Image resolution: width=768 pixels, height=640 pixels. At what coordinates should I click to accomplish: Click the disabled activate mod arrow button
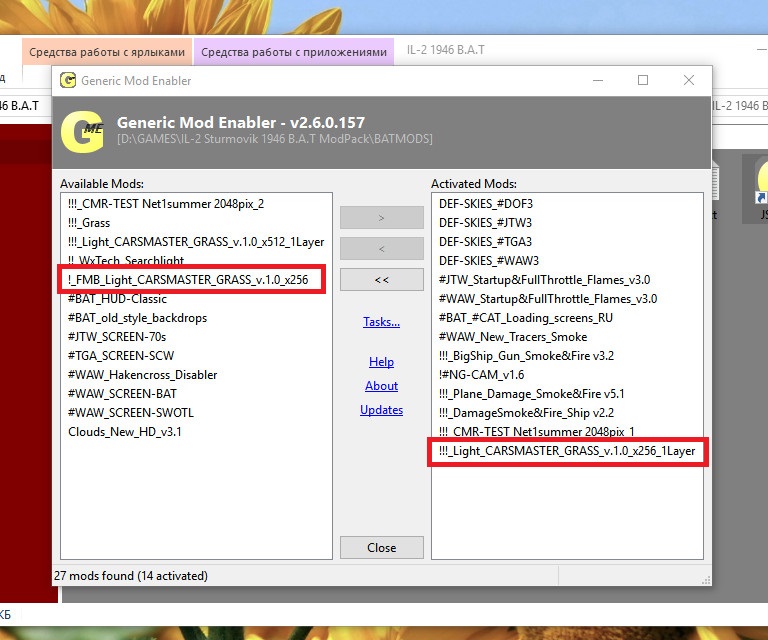click(382, 217)
